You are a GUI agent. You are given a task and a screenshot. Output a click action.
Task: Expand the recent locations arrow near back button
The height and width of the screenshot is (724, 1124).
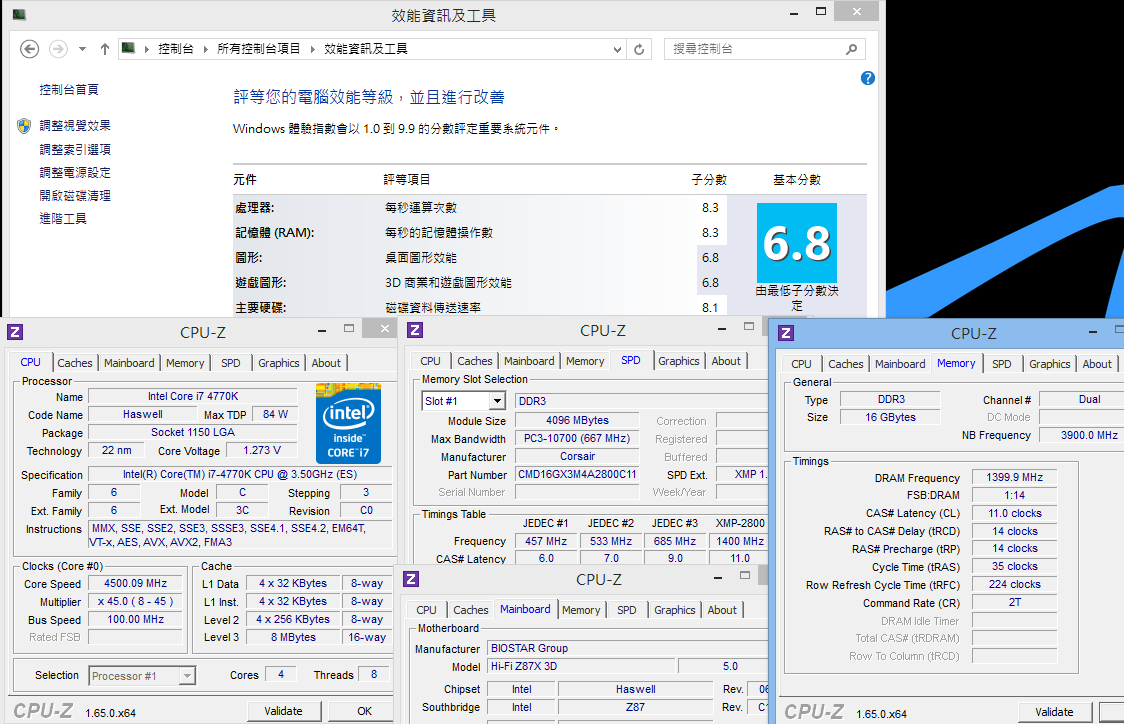click(x=82, y=49)
